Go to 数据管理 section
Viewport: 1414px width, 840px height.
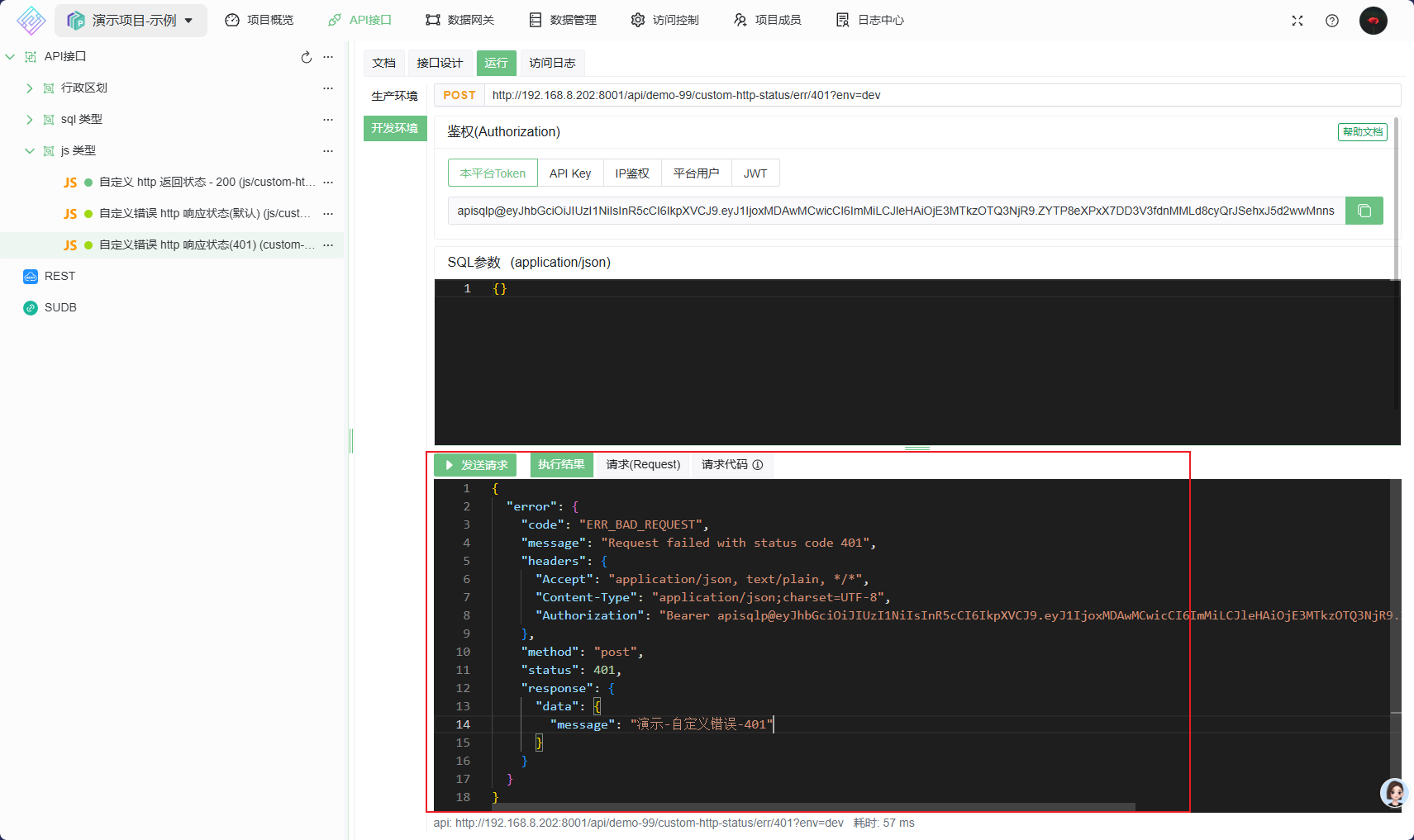[x=563, y=20]
